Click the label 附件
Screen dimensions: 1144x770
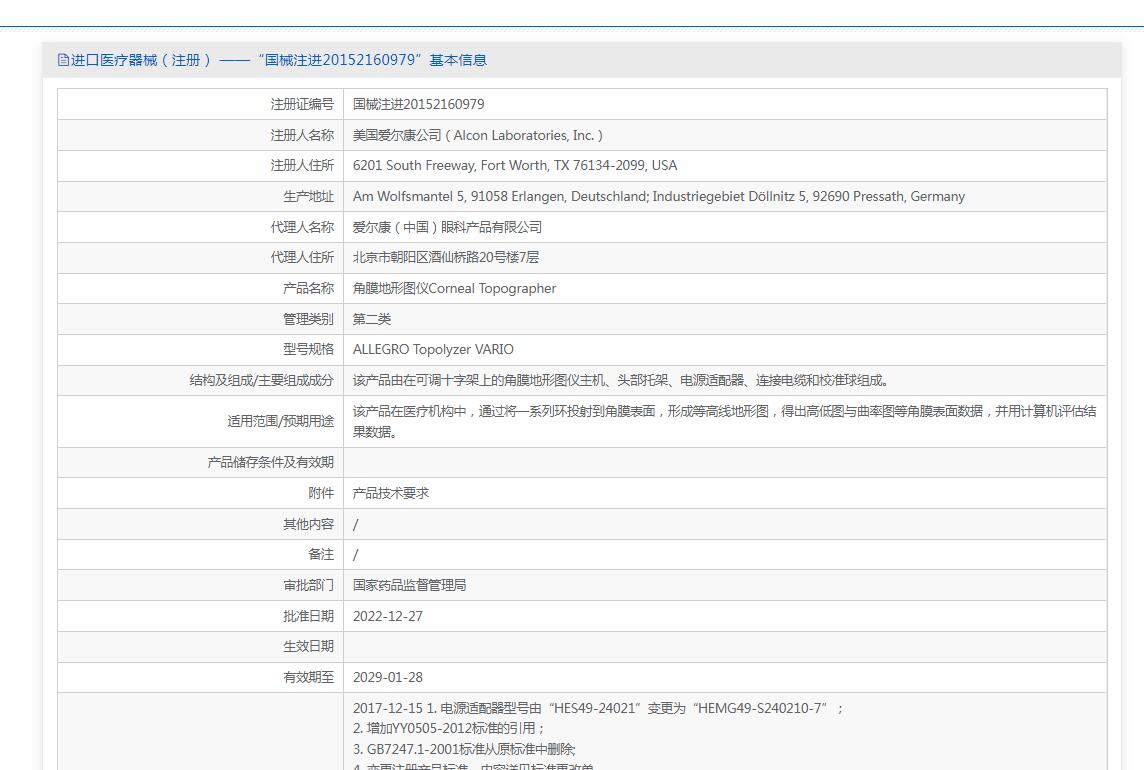click(x=321, y=493)
